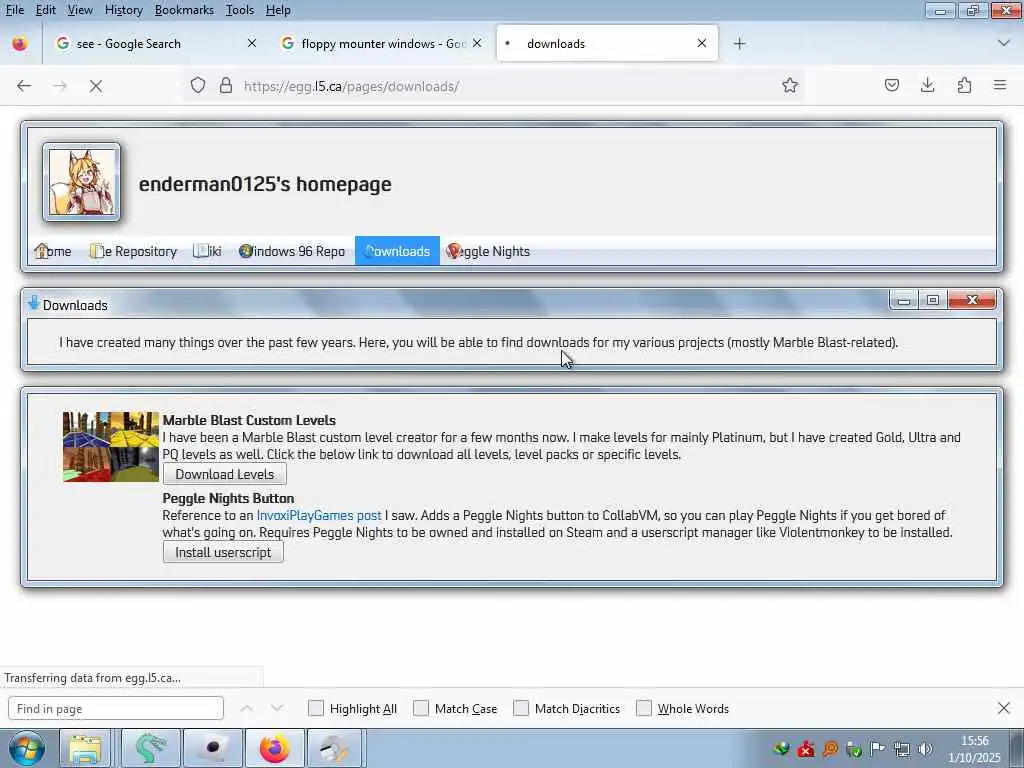Viewport: 1024px width, 768px height.
Task: Open the Firefox hamburger application menu
Action: pos(1000,85)
